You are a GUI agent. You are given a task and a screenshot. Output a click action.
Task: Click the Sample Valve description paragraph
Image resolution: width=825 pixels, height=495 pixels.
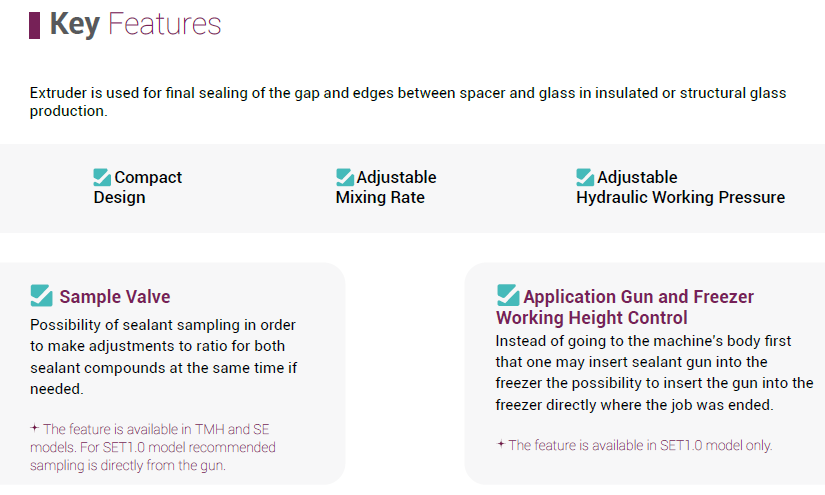click(163, 357)
